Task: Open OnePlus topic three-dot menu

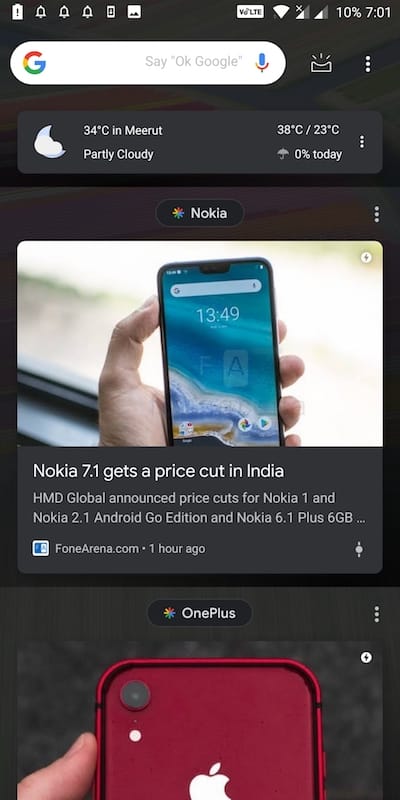Action: 377,614
